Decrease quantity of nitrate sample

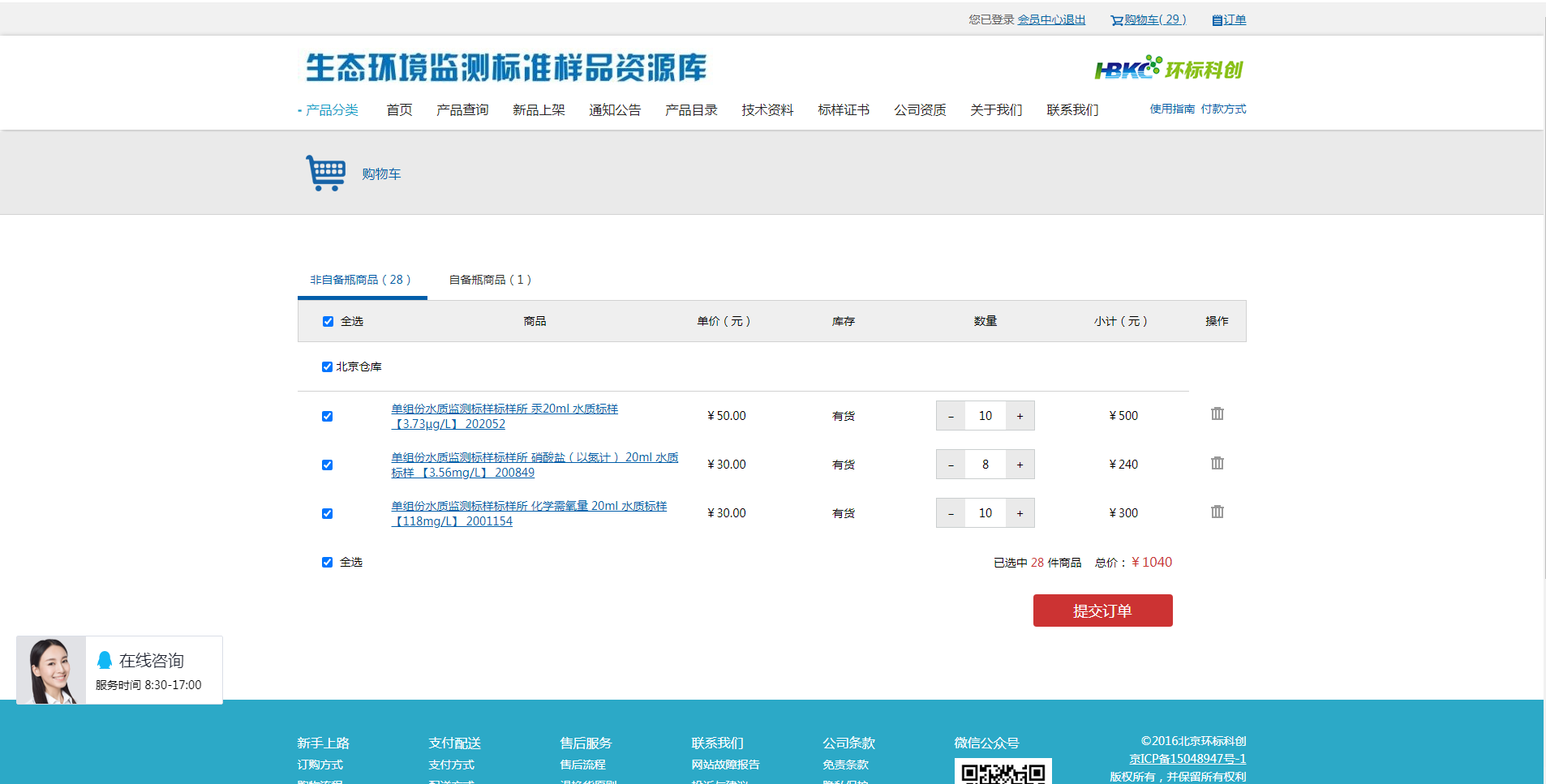(951, 465)
